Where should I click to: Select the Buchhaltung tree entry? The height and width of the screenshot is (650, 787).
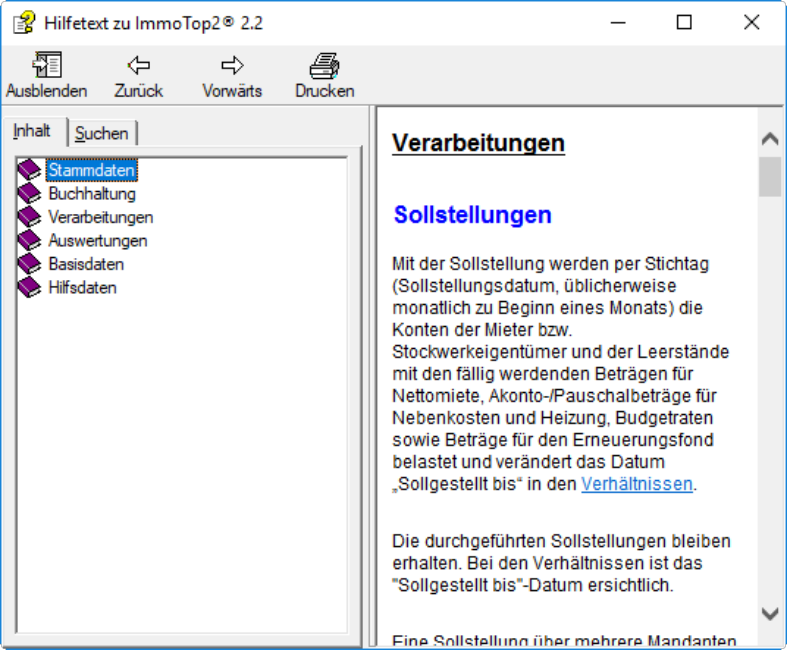[x=92, y=194]
